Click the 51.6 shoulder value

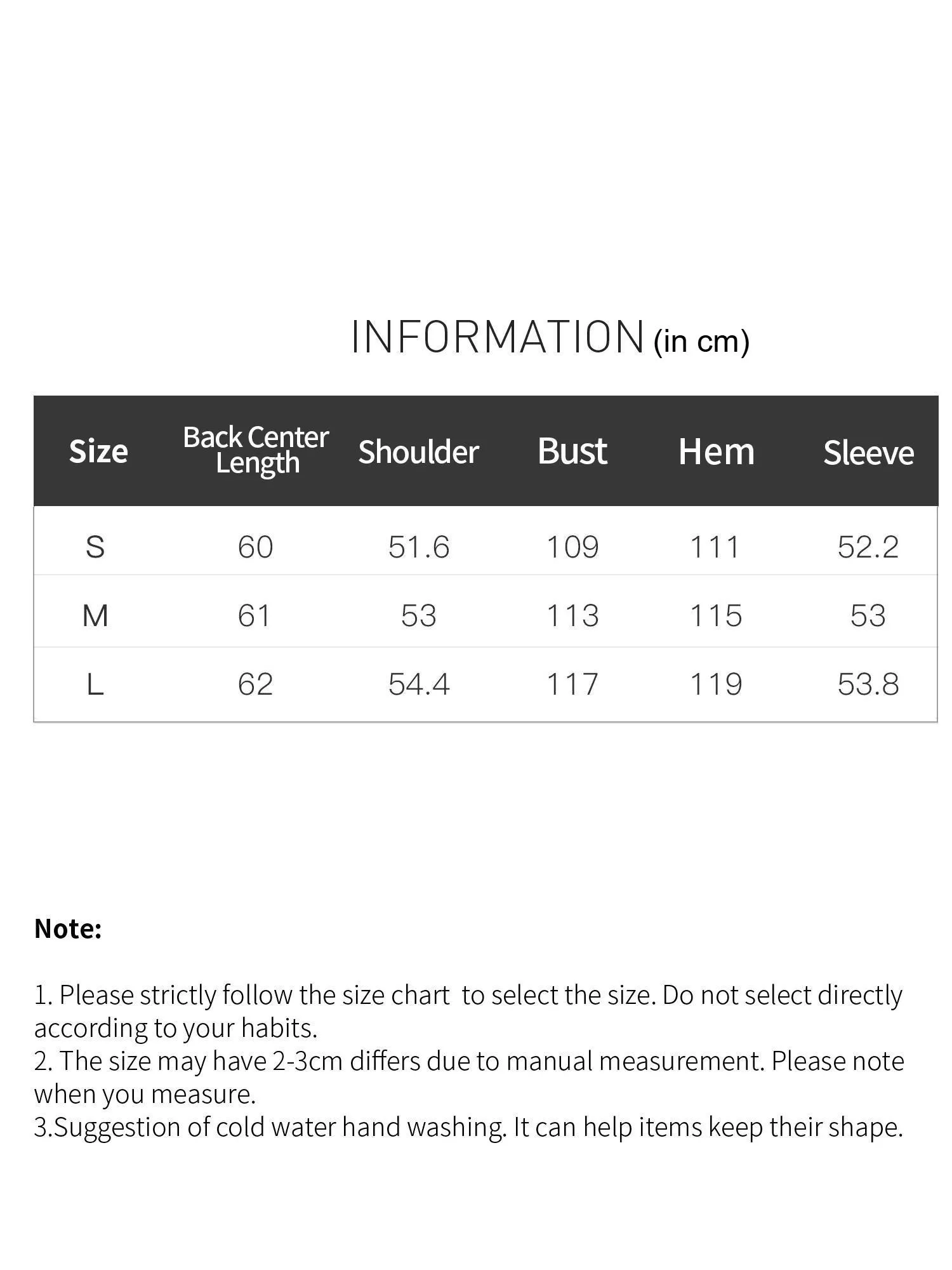(x=419, y=547)
